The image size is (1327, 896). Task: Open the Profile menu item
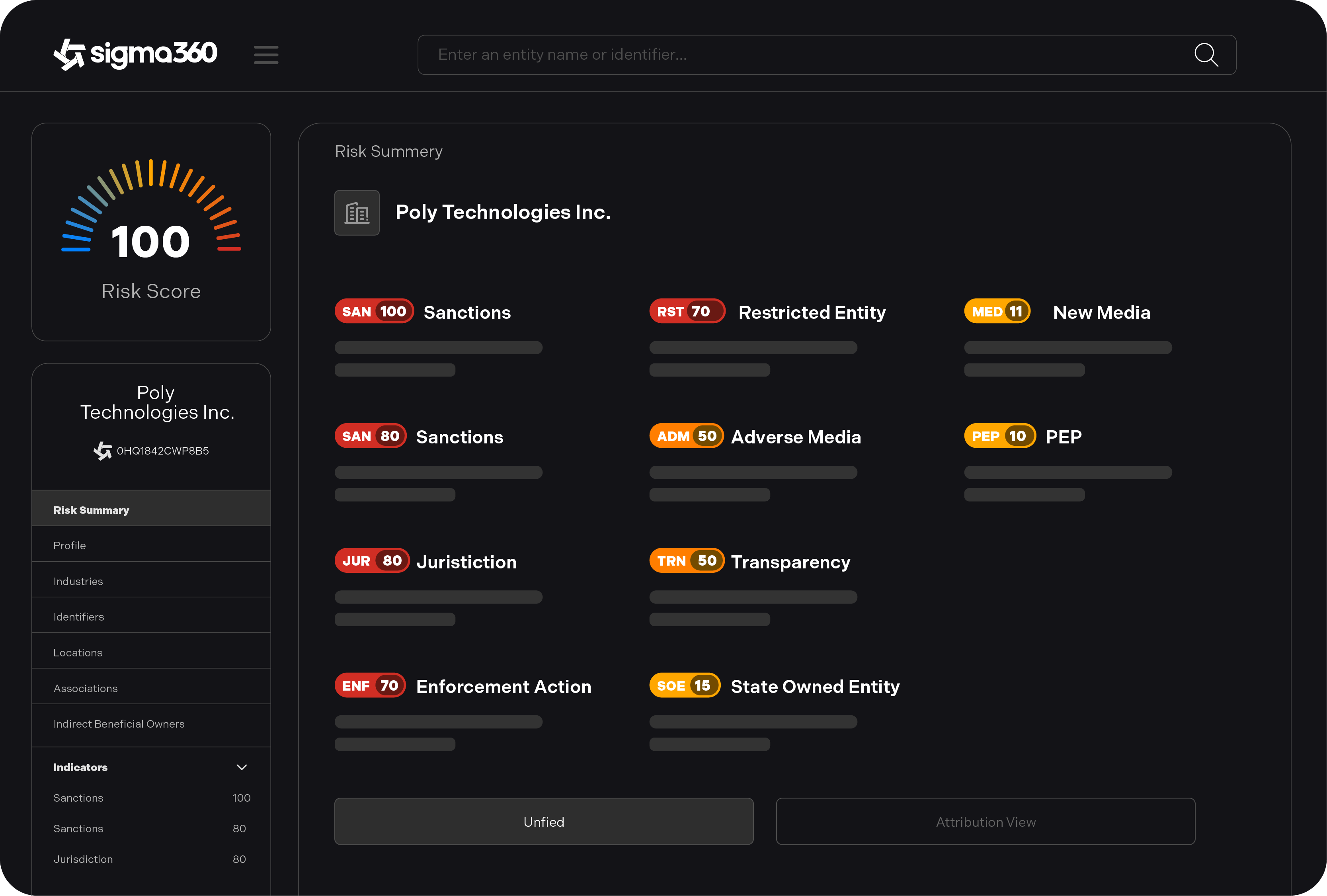pos(70,545)
